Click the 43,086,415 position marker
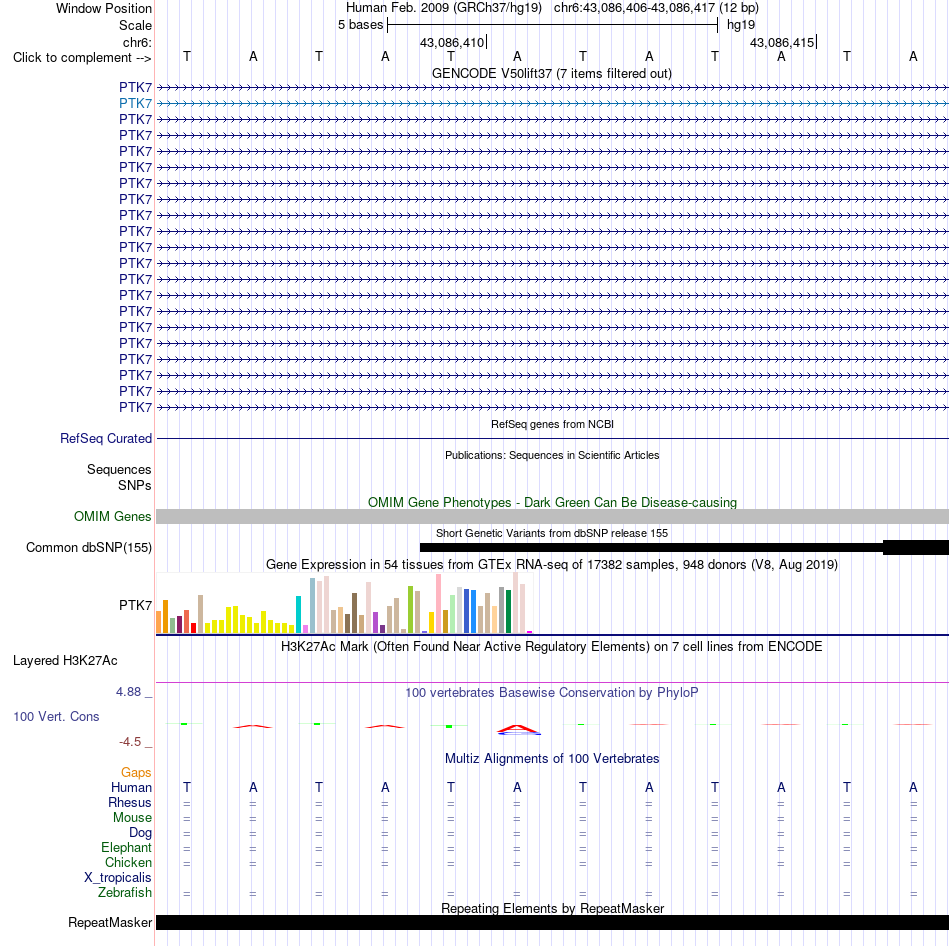This screenshot has height=946, width=950. point(782,42)
